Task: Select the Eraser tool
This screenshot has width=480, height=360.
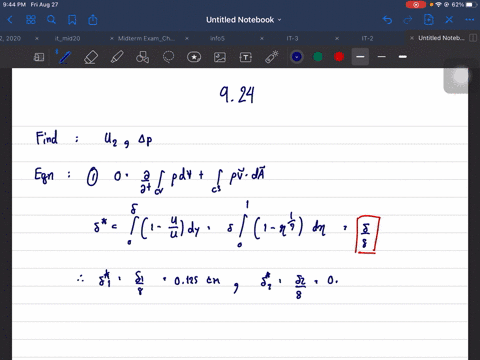Action: 91,57
